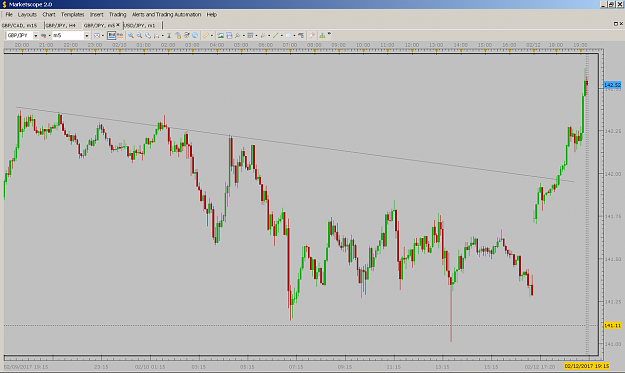Screen dimensions: 625x373
Task: Open Alerts and Trading Automation menu
Action: (166, 14)
